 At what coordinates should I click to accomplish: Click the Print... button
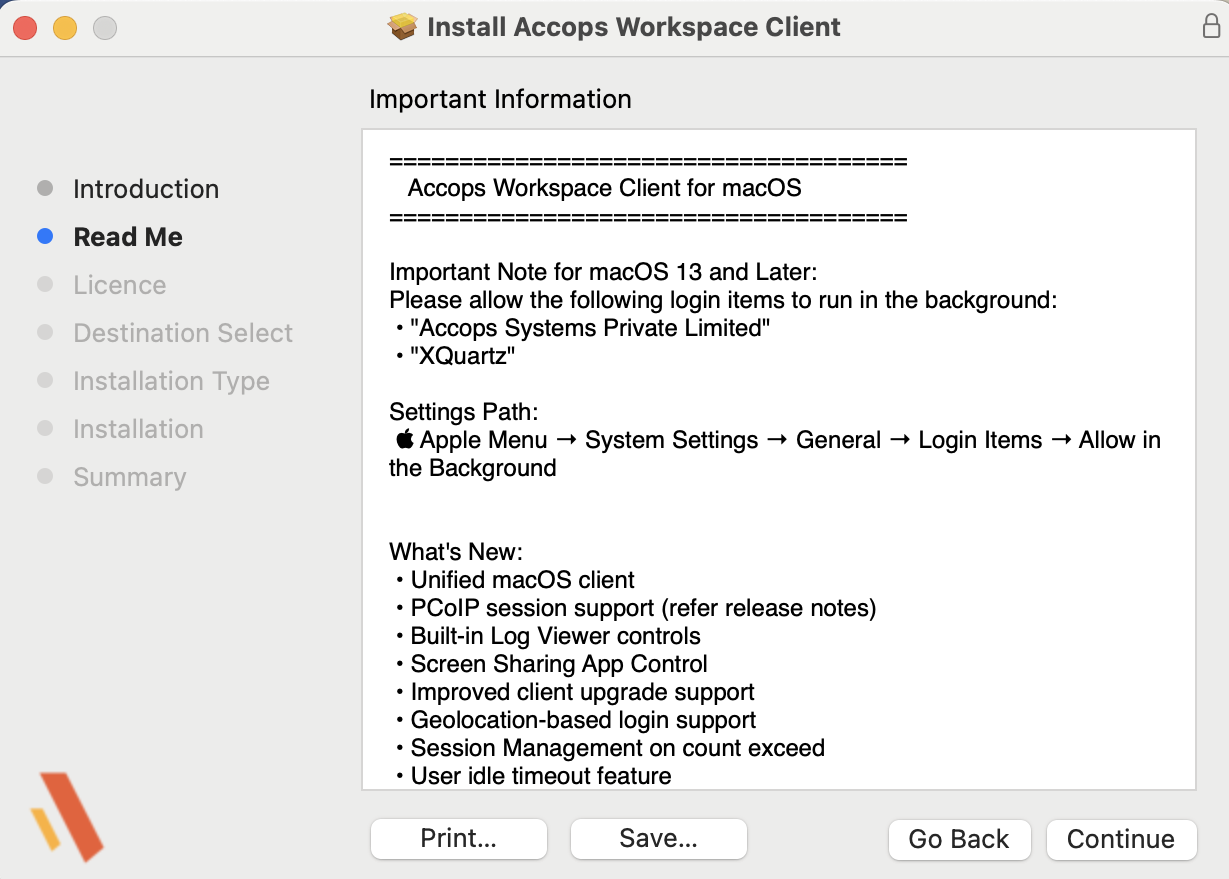(458, 839)
